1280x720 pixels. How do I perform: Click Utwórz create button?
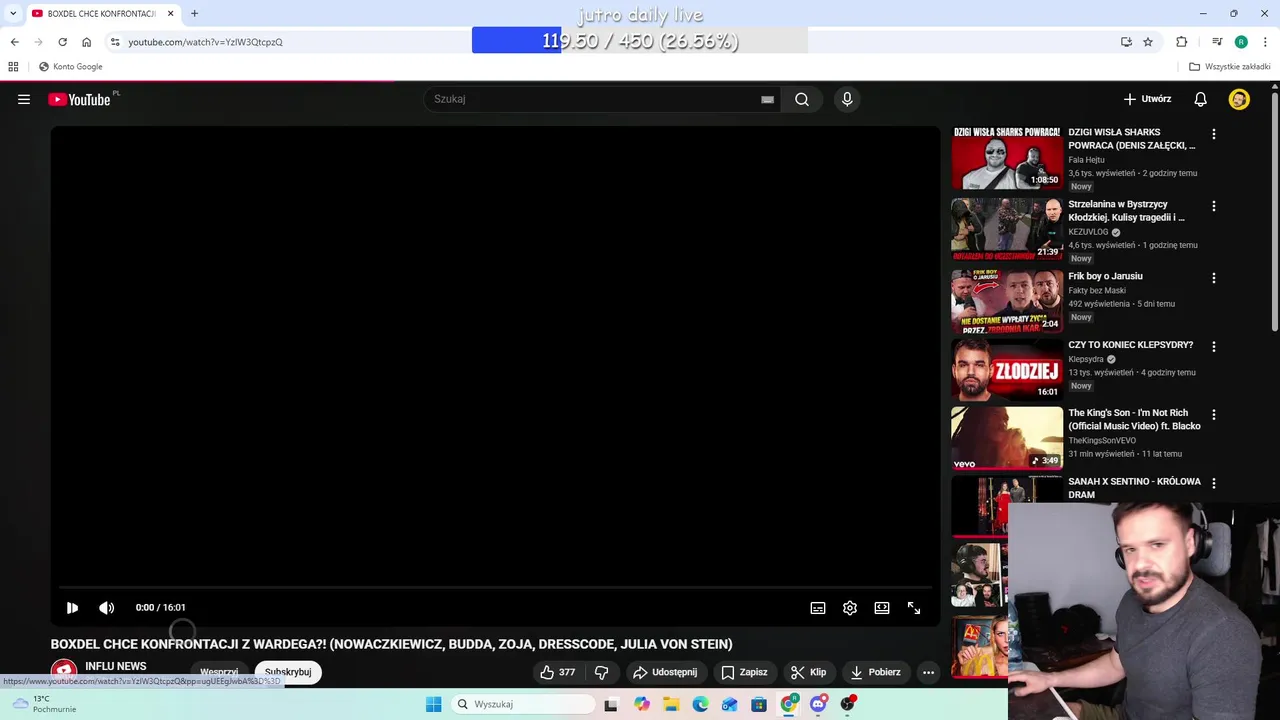click(x=1147, y=99)
